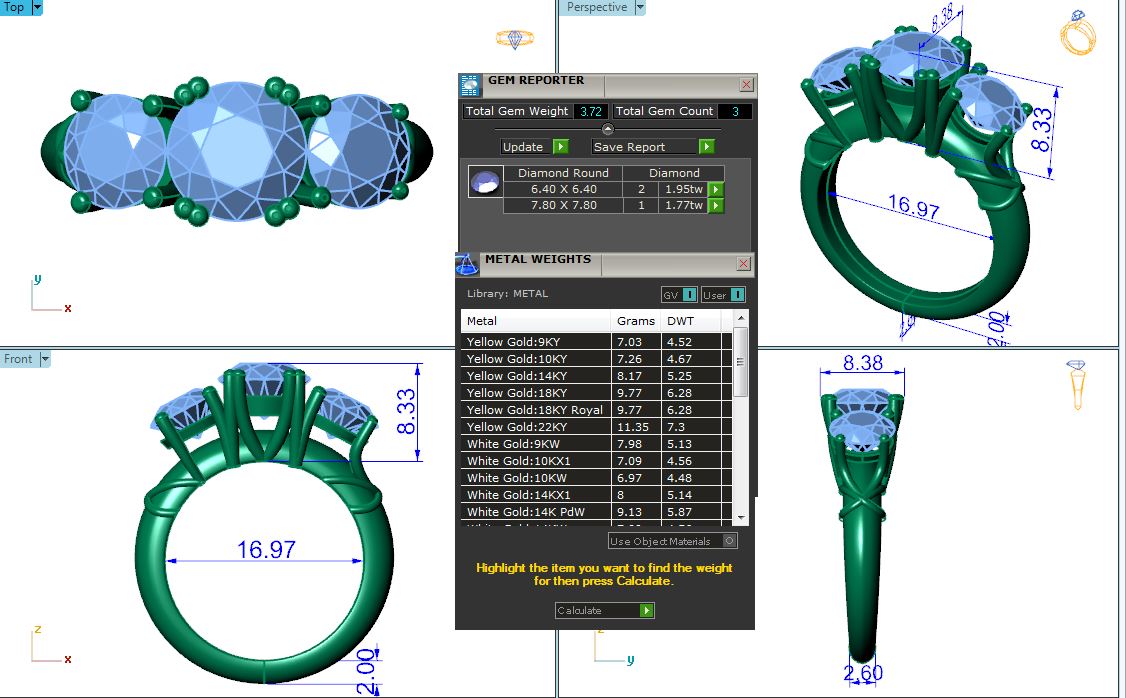Collapse Gem Reporter using the round arrow handle
Screen dimensions: 1126x698
608,129
